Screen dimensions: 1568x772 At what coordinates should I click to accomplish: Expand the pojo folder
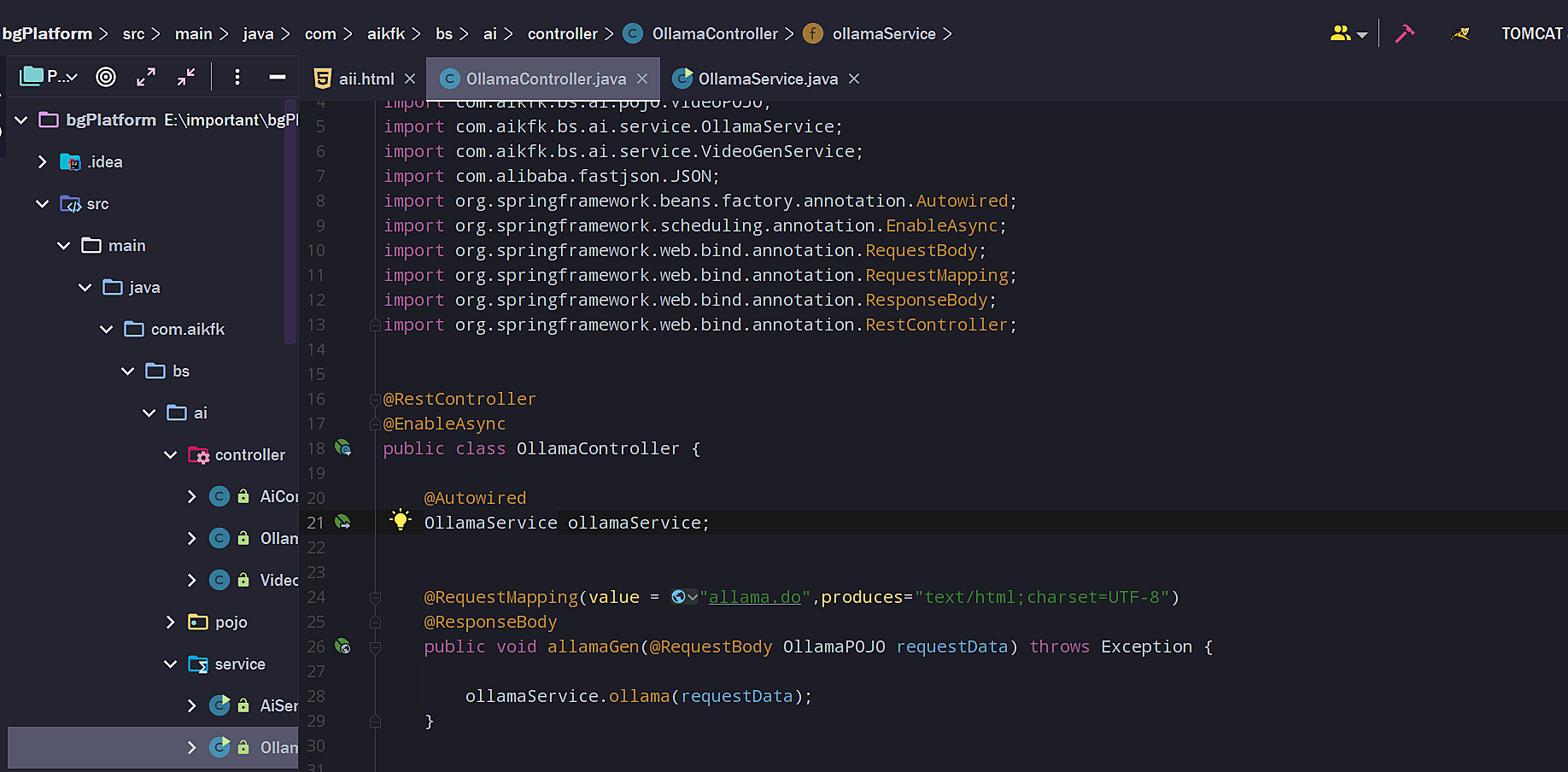170,623
